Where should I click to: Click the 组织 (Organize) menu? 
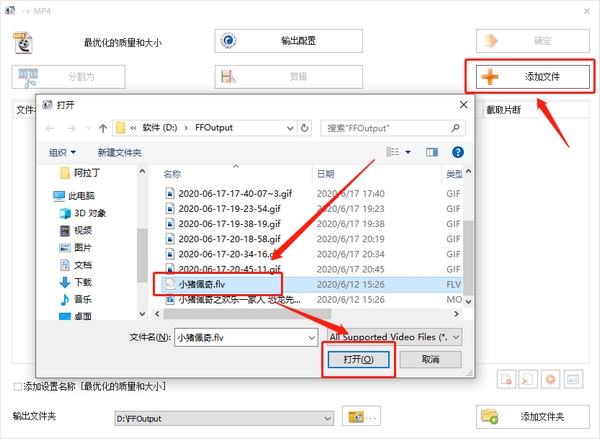click(61, 152)
